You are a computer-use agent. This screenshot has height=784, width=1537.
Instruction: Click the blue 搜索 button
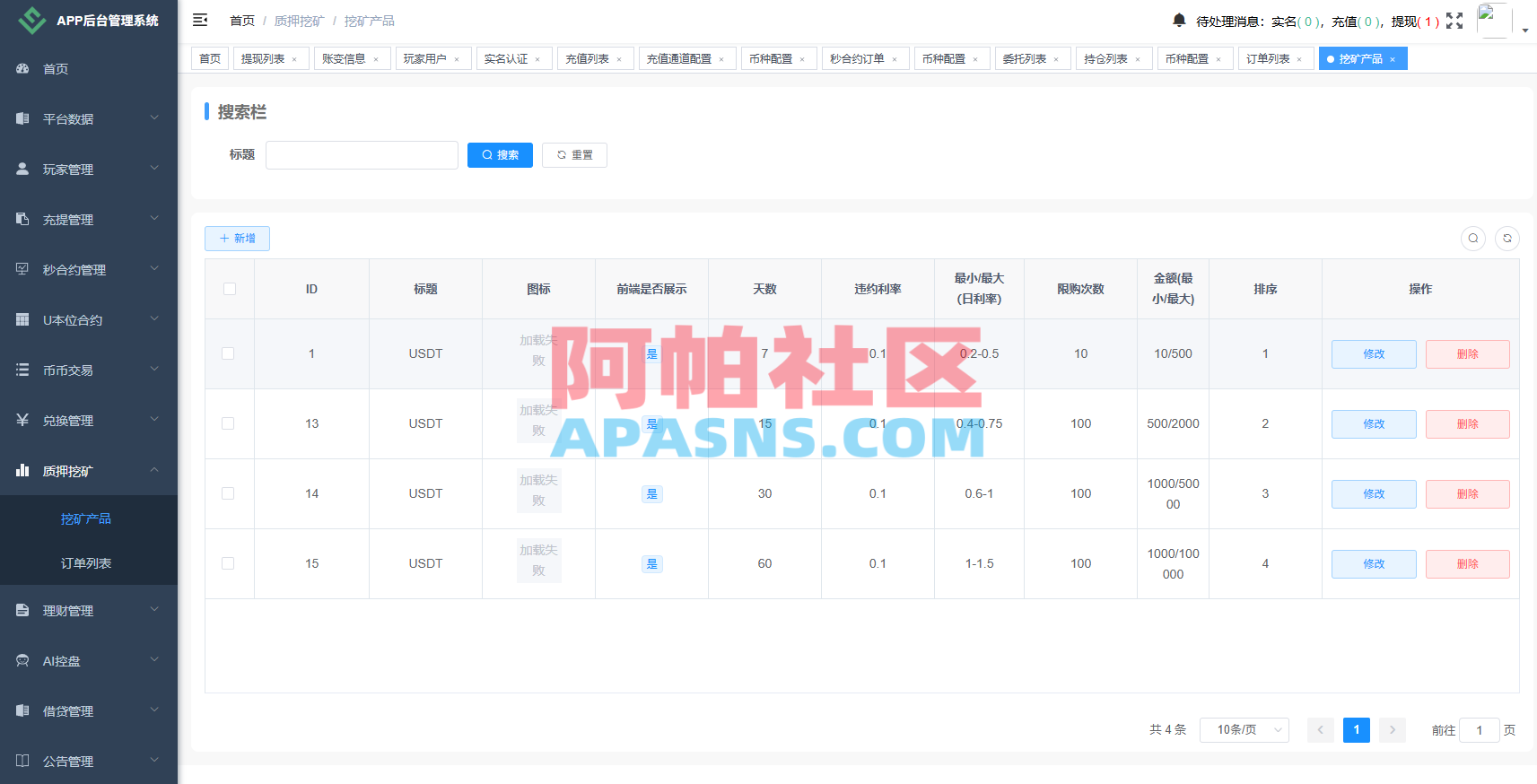(500, 155)
